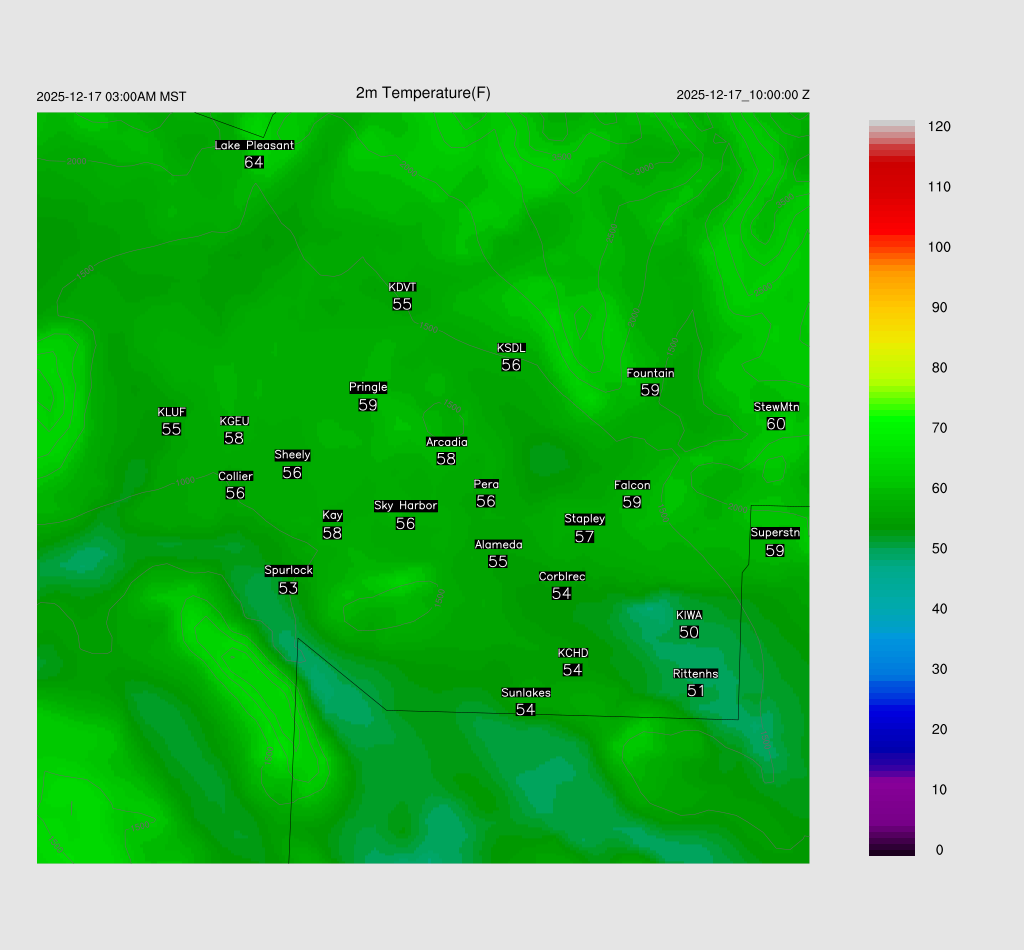Click the Pringle station label

coord(368,388)
